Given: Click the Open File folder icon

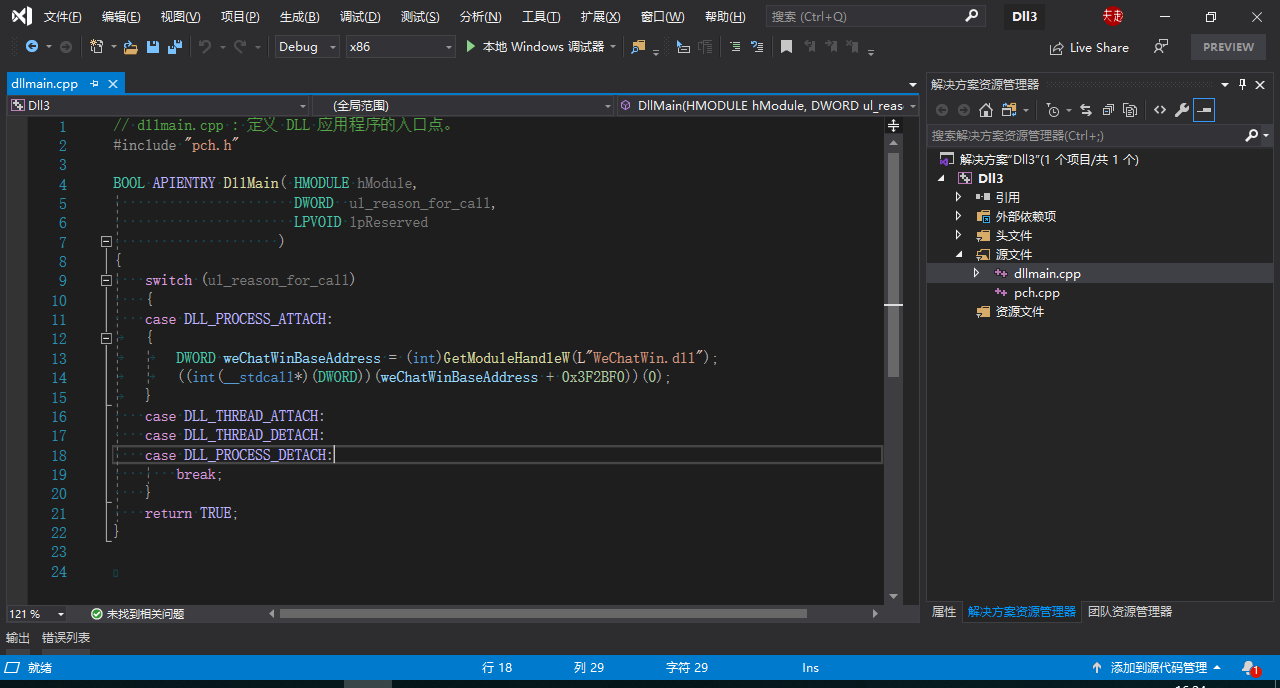Looking at the screenshot, I should pos(130,47).
